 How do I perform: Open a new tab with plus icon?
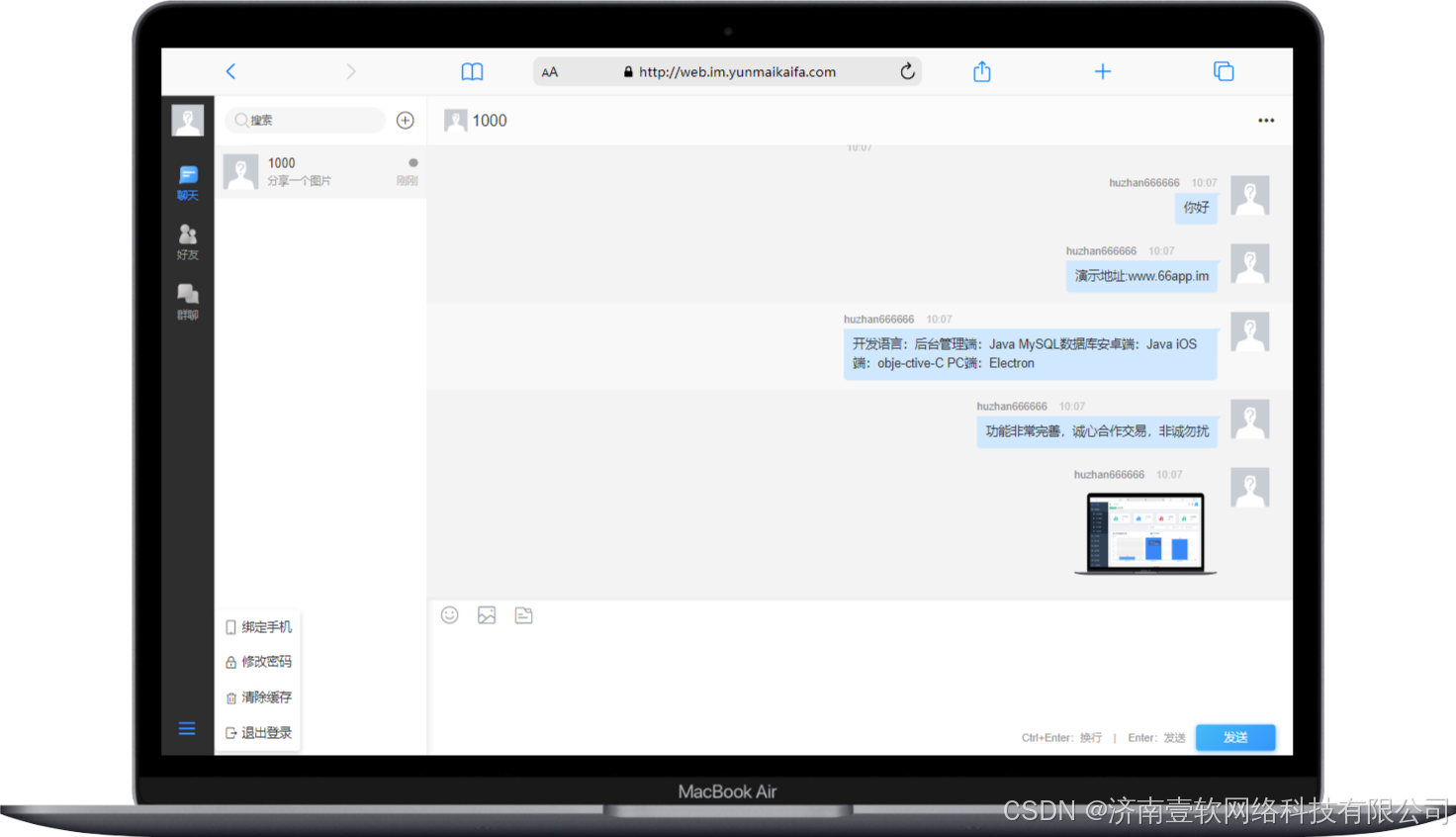click(x=1103, y=71)
